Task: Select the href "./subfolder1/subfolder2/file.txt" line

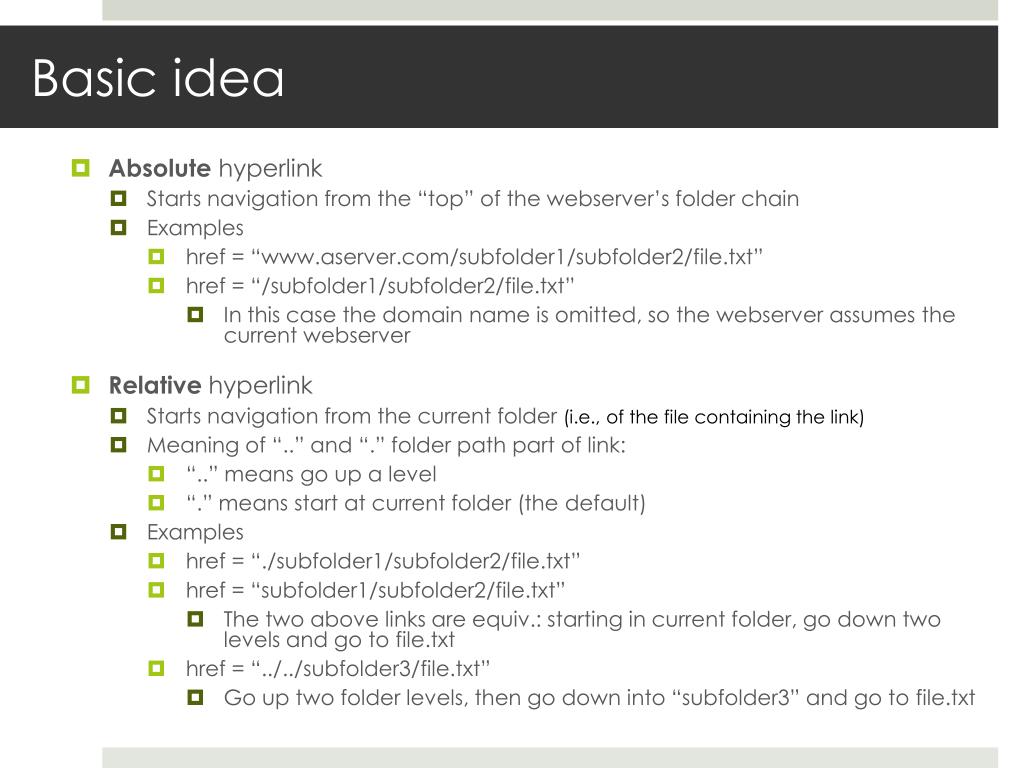Action: click(383, 561)
